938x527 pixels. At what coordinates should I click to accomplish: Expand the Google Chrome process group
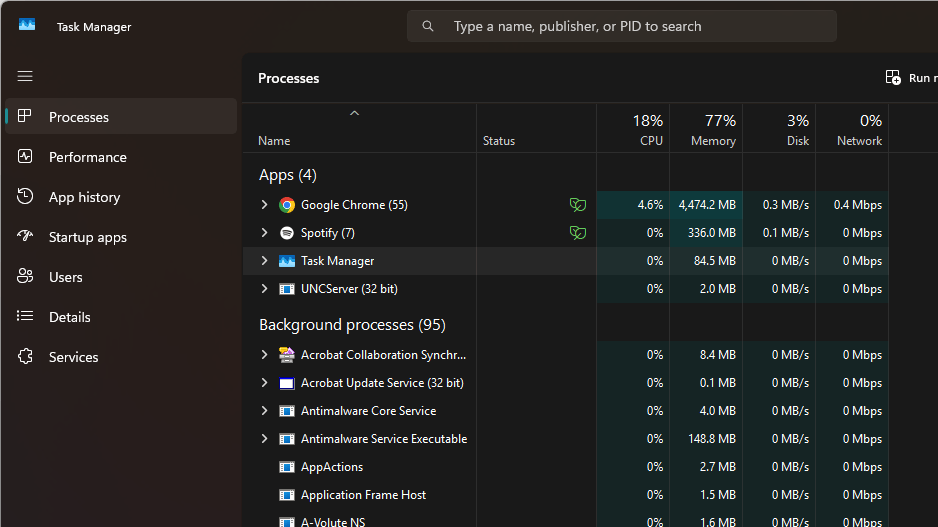pyautogui.click(x=264, y=205)
